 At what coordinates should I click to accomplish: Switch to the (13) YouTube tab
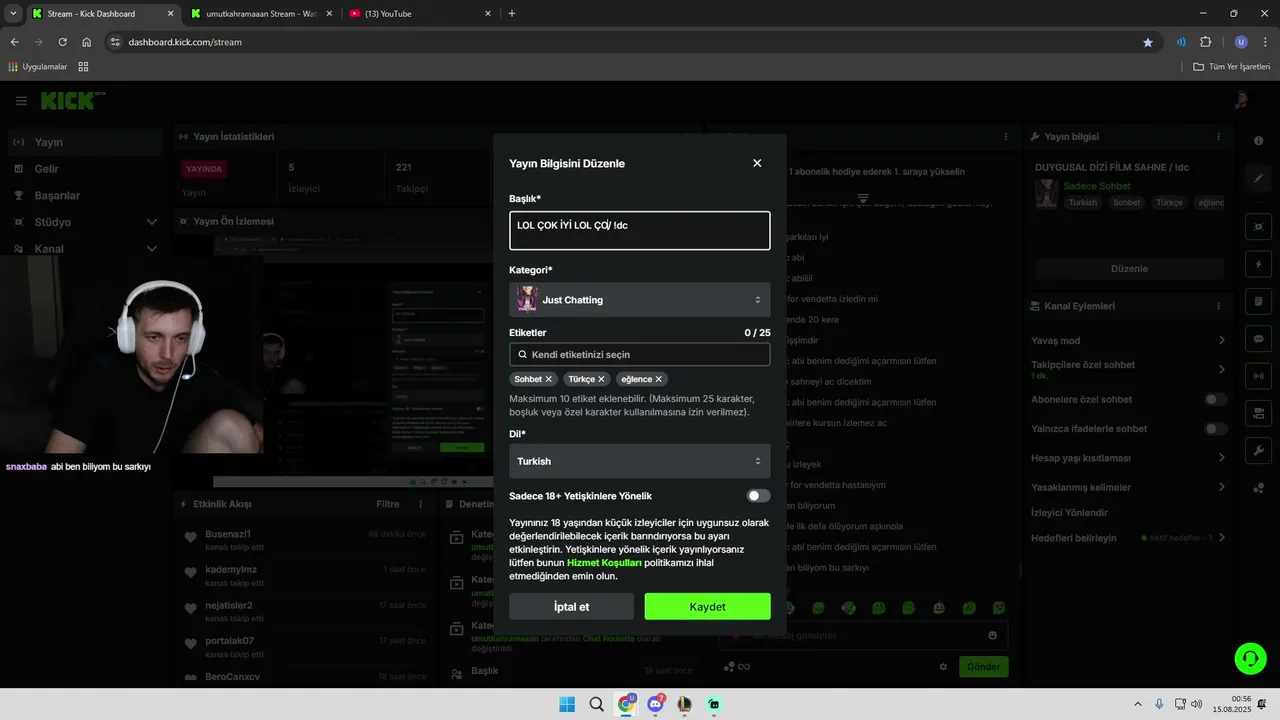(421, 14)
